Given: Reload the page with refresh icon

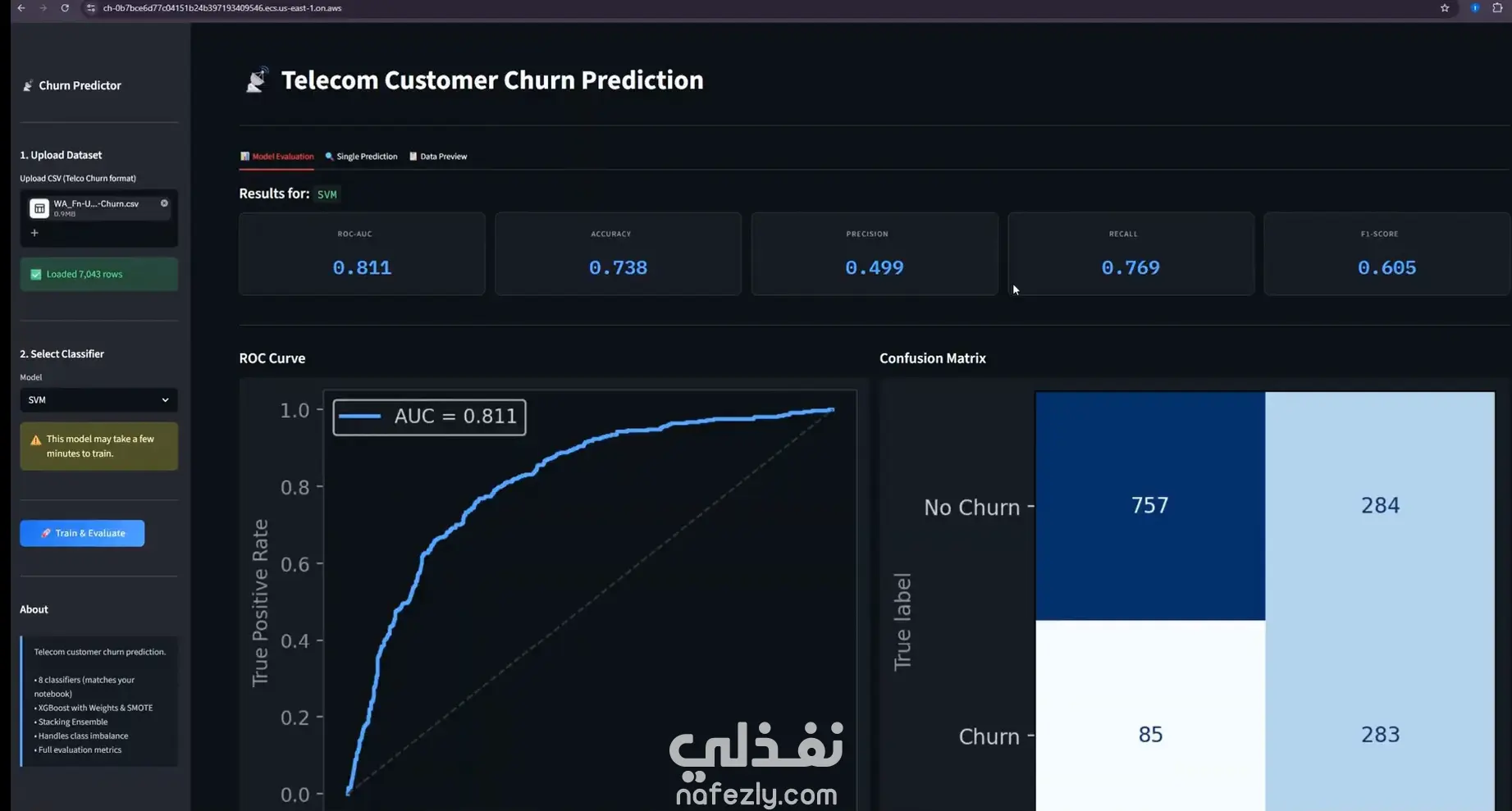Looking at the screenshot, I should 65,8.
